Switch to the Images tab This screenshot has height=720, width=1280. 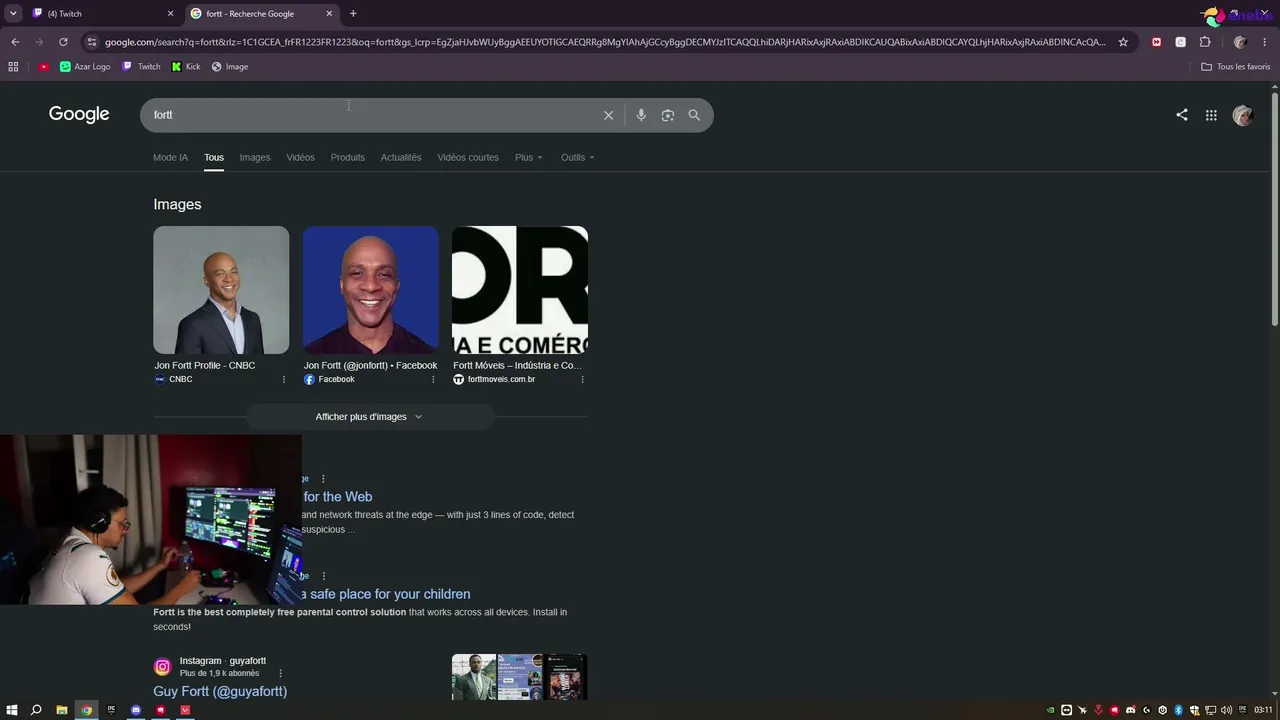click(255, 158)
